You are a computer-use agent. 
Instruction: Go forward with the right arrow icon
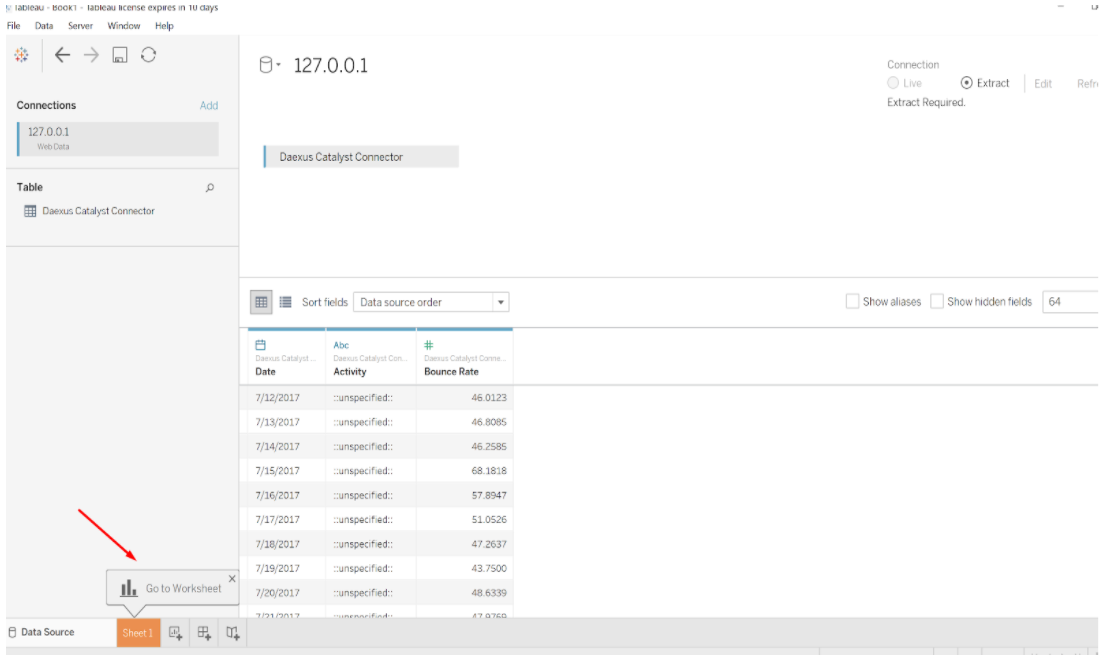click(91, 55)
